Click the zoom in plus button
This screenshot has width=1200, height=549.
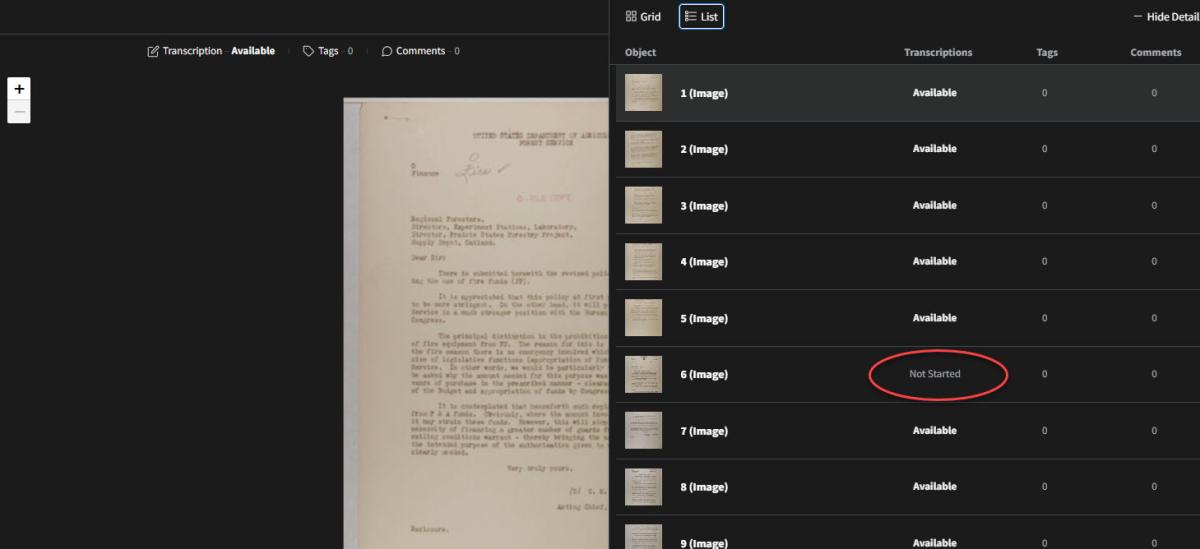click(x=19, y=89)
